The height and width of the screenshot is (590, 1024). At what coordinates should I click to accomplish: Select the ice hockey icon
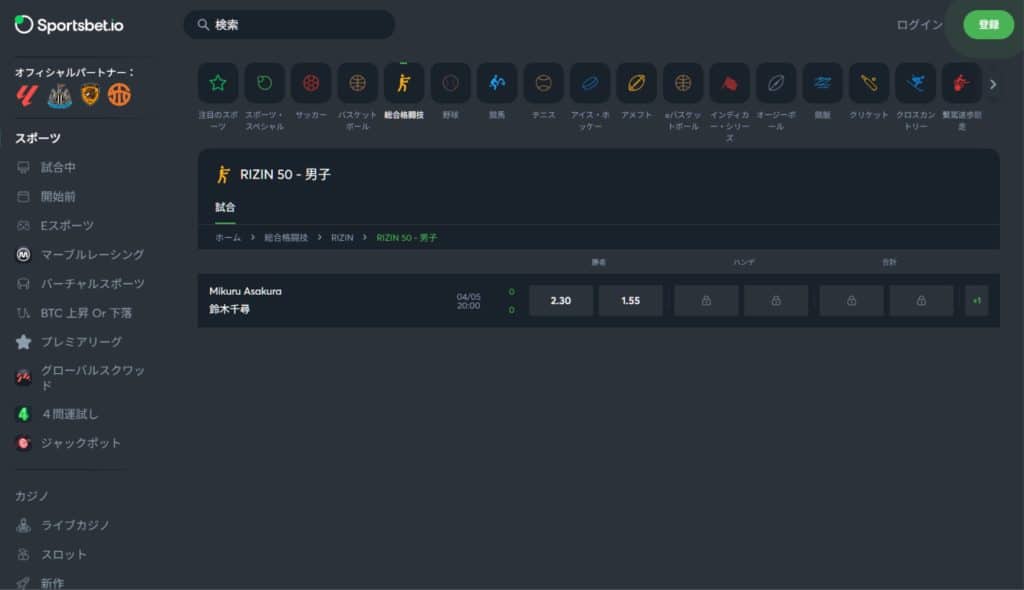pyautogui.click(x=590, y=83)
